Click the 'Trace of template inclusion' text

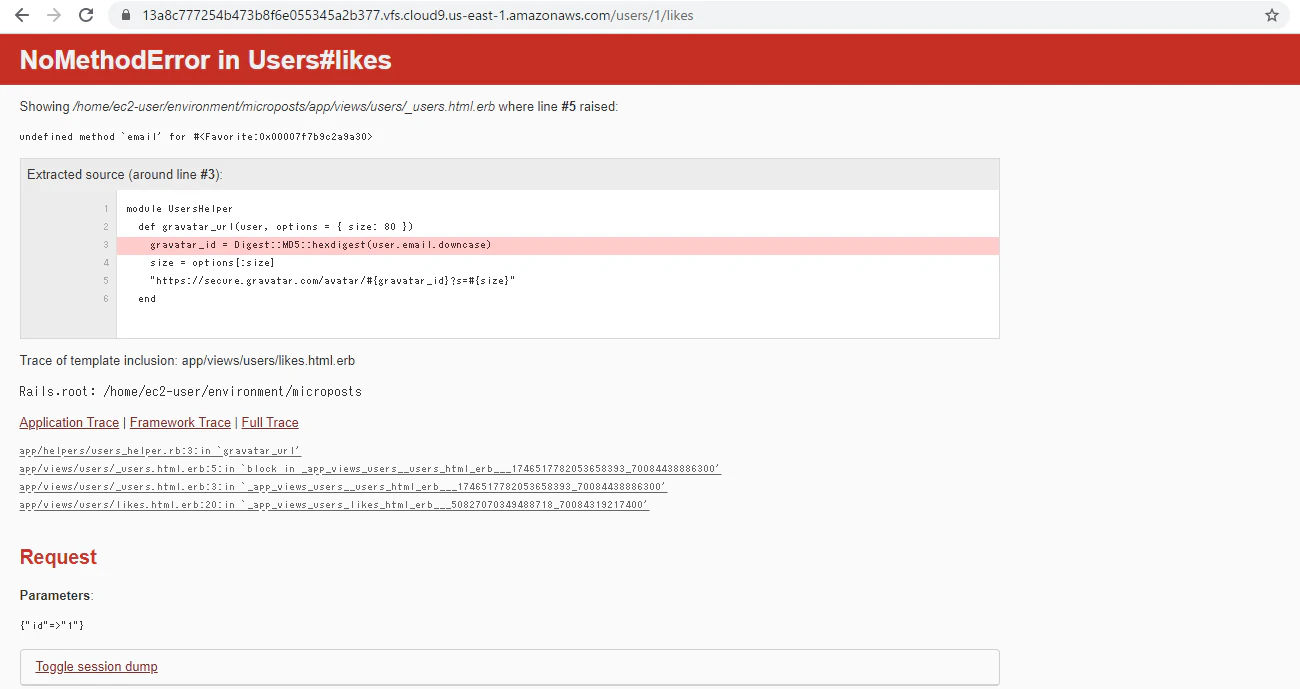point(187,360)
